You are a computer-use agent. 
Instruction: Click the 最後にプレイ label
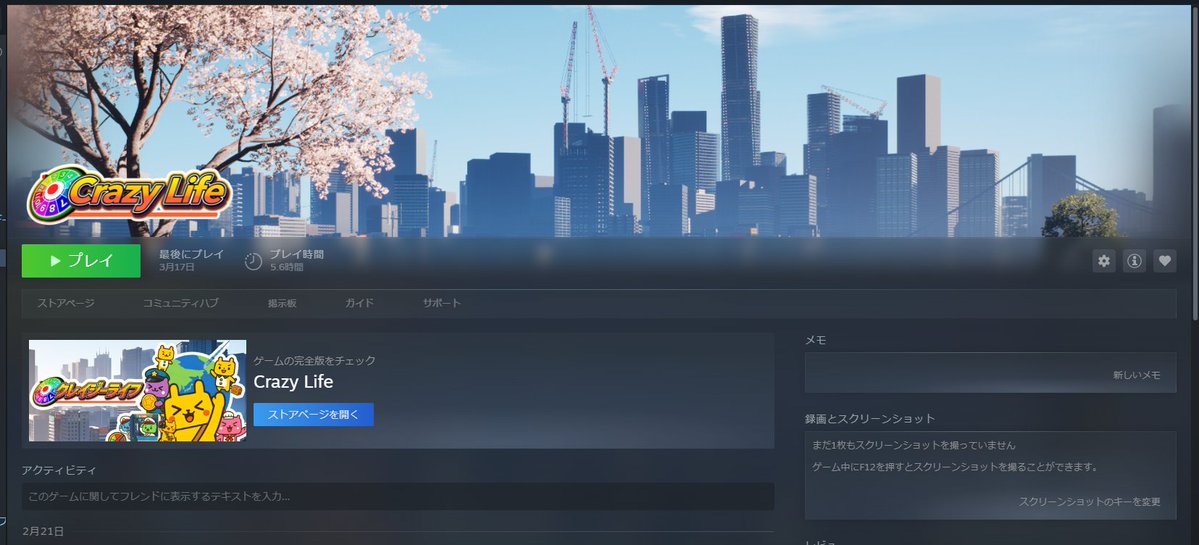(x=191, y=254)
